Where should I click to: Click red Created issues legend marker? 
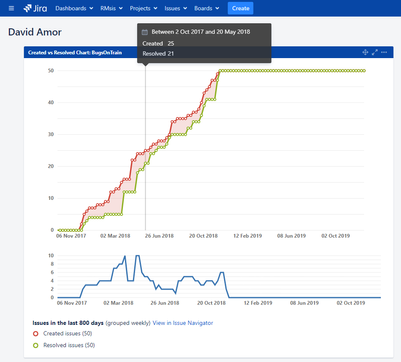coord(36,334)
